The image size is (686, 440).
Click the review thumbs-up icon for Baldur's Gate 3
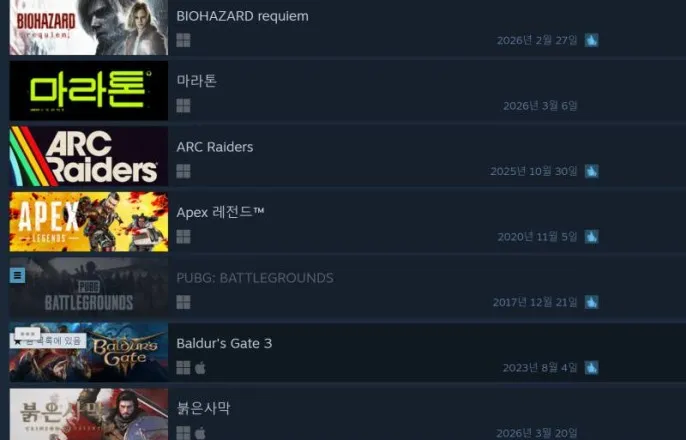[x=592, y=367]
